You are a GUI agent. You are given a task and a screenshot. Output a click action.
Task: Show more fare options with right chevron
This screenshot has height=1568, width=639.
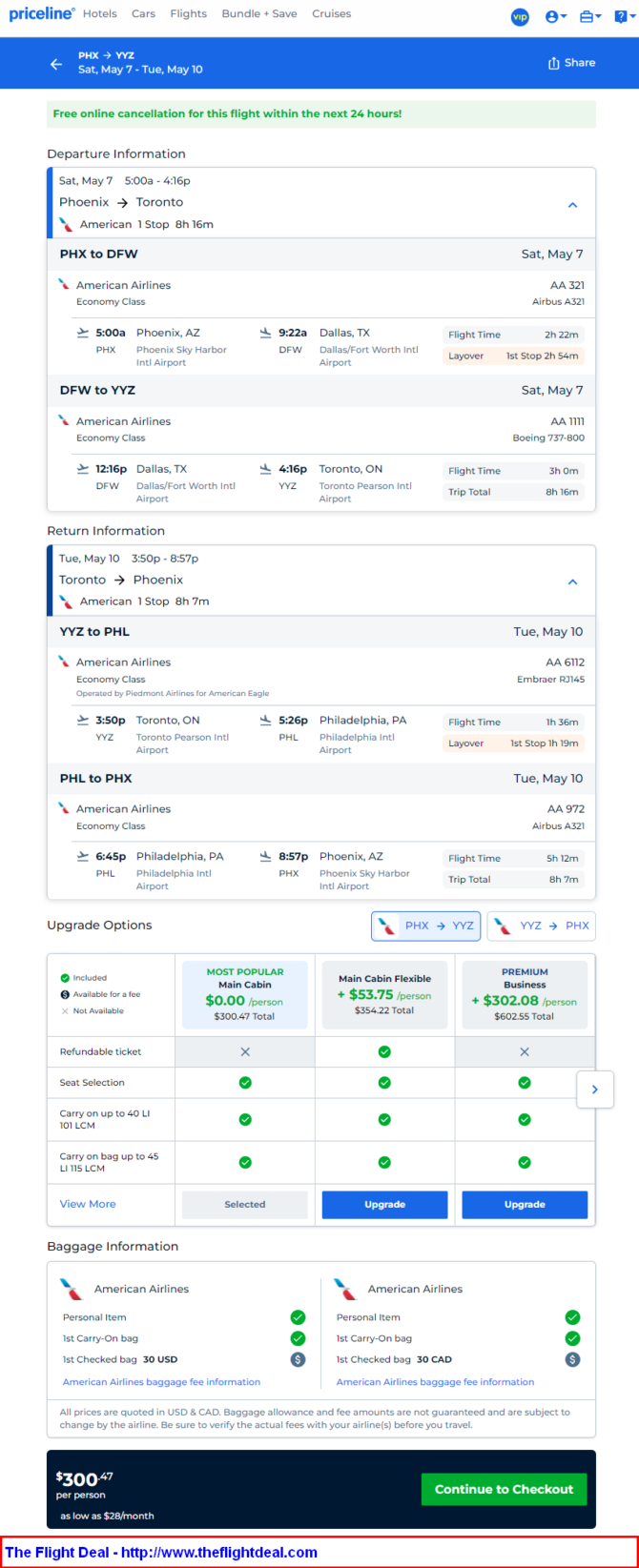point(595,1089)
